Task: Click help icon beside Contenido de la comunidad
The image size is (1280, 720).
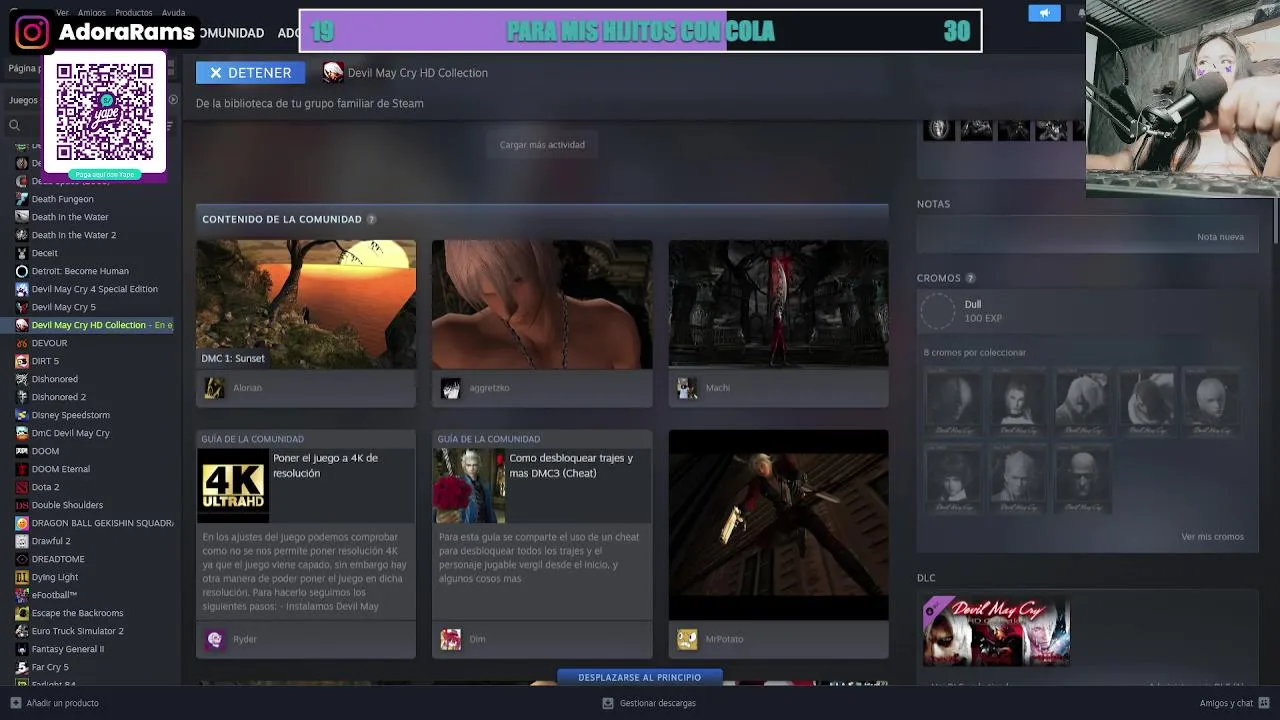Action: tap(371, 219)
